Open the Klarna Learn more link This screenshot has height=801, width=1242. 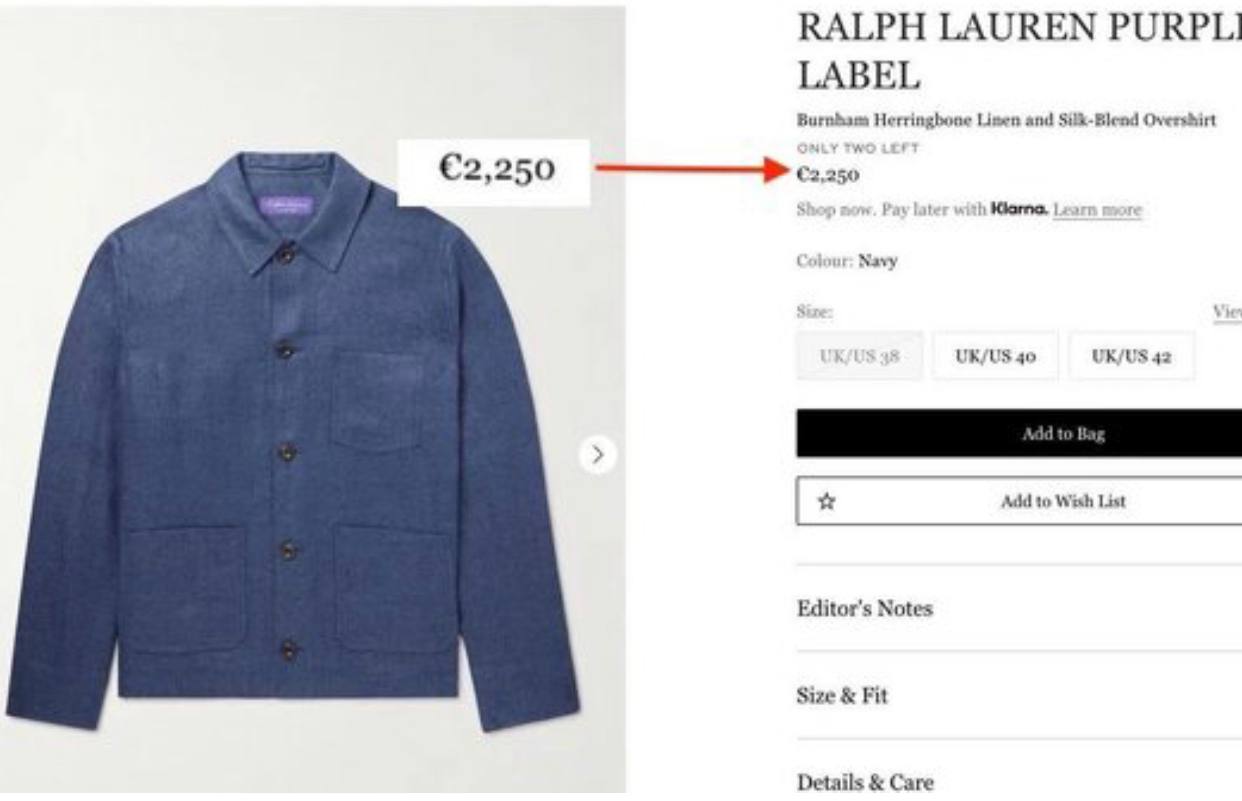(x=1097, y=210)
